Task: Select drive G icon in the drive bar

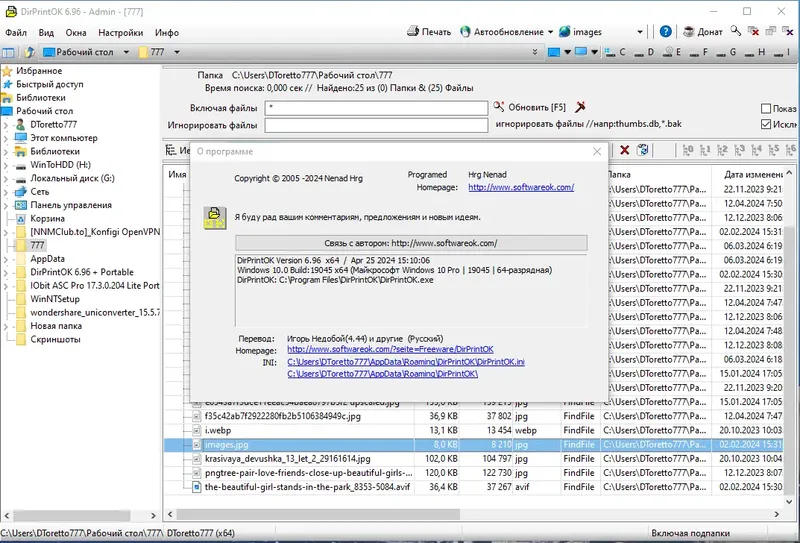Action: pyautogui.click(x=721, y=53)
